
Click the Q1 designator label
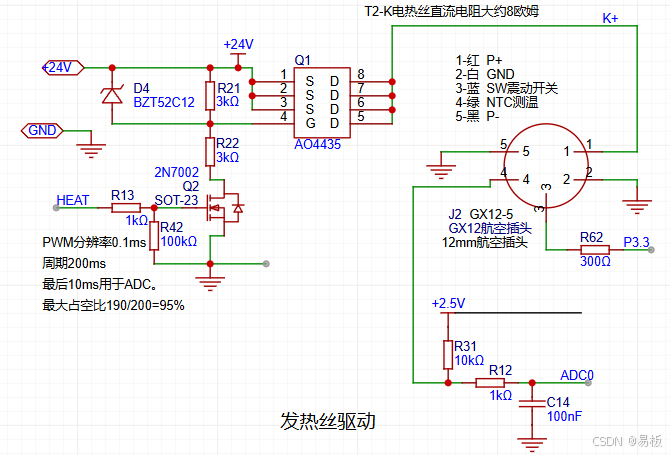click(x=303, y=60)
